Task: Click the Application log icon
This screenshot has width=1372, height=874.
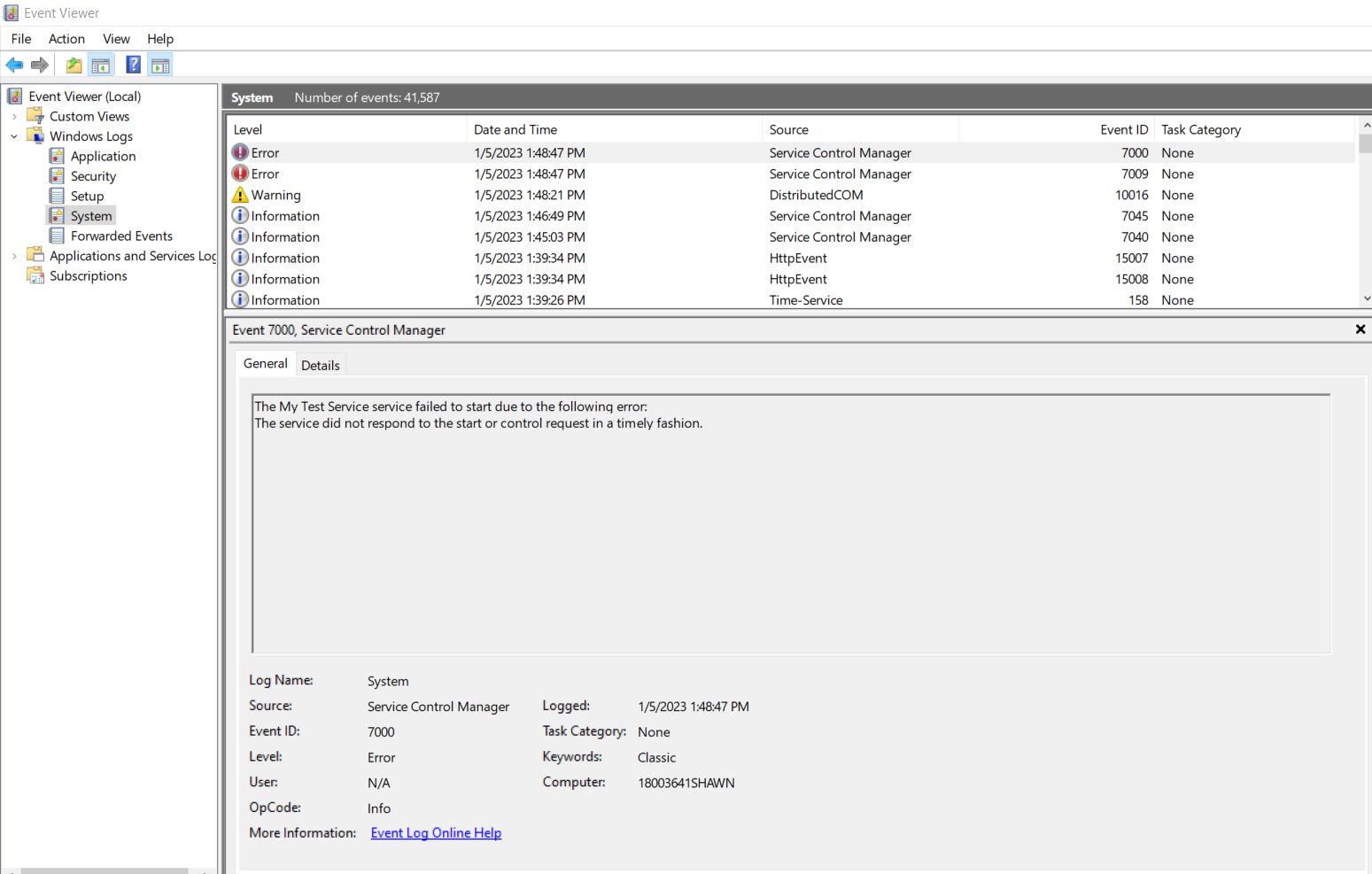Action: [57, 156]
